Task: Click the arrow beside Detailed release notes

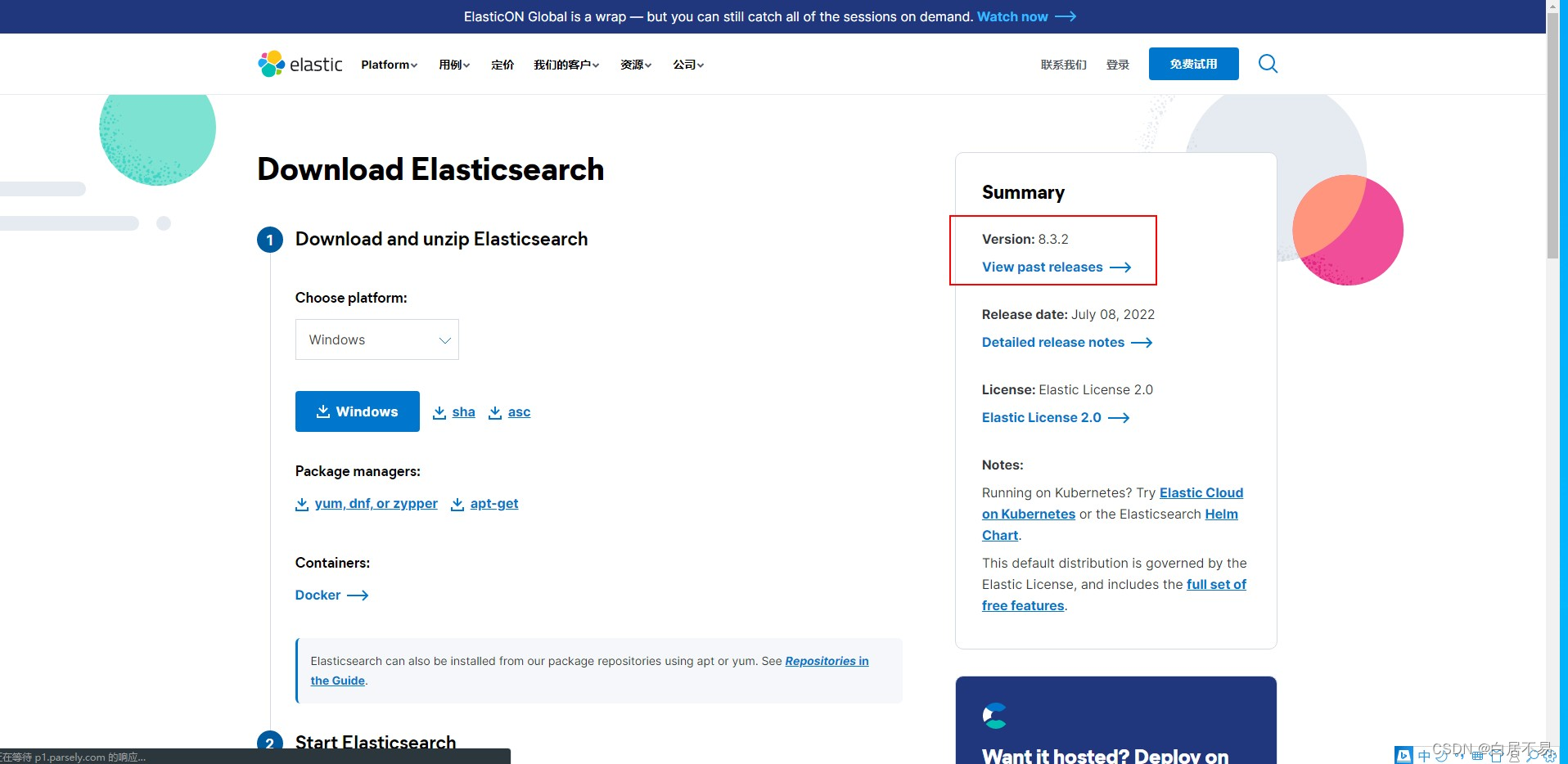Action: 1142,343
